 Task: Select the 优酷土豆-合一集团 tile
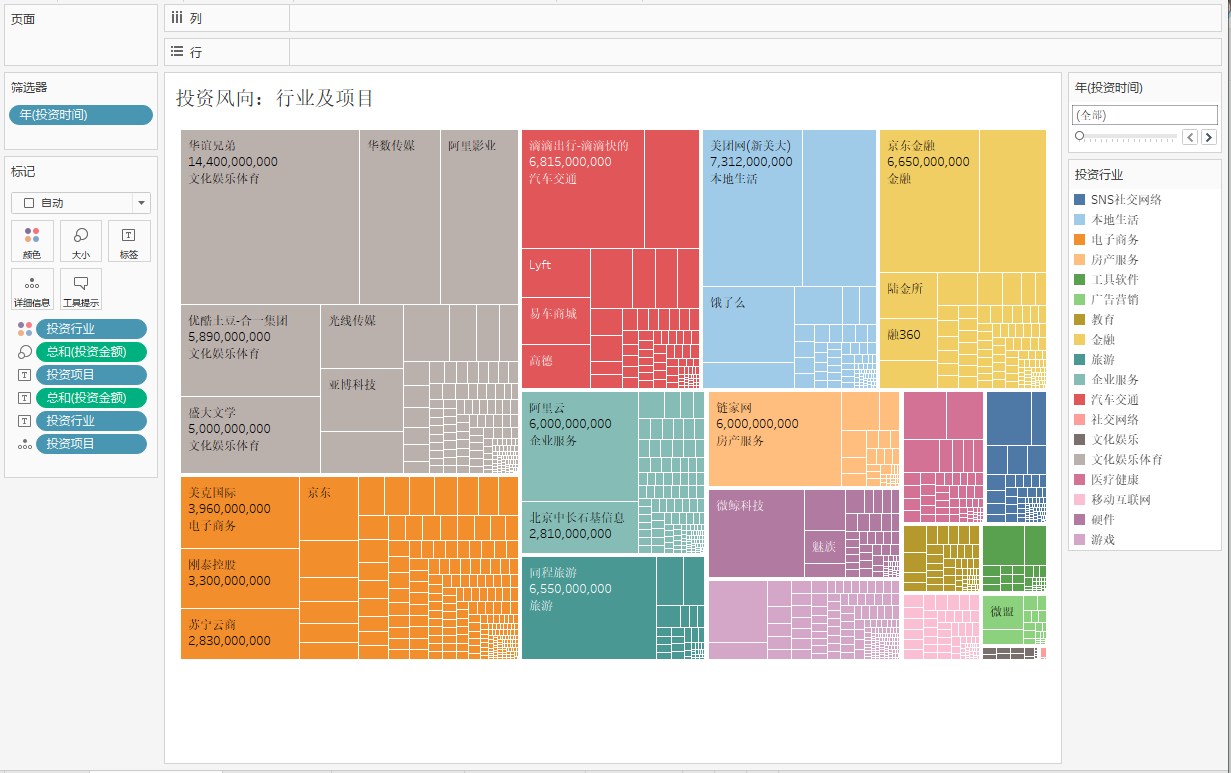click(251, 351)
